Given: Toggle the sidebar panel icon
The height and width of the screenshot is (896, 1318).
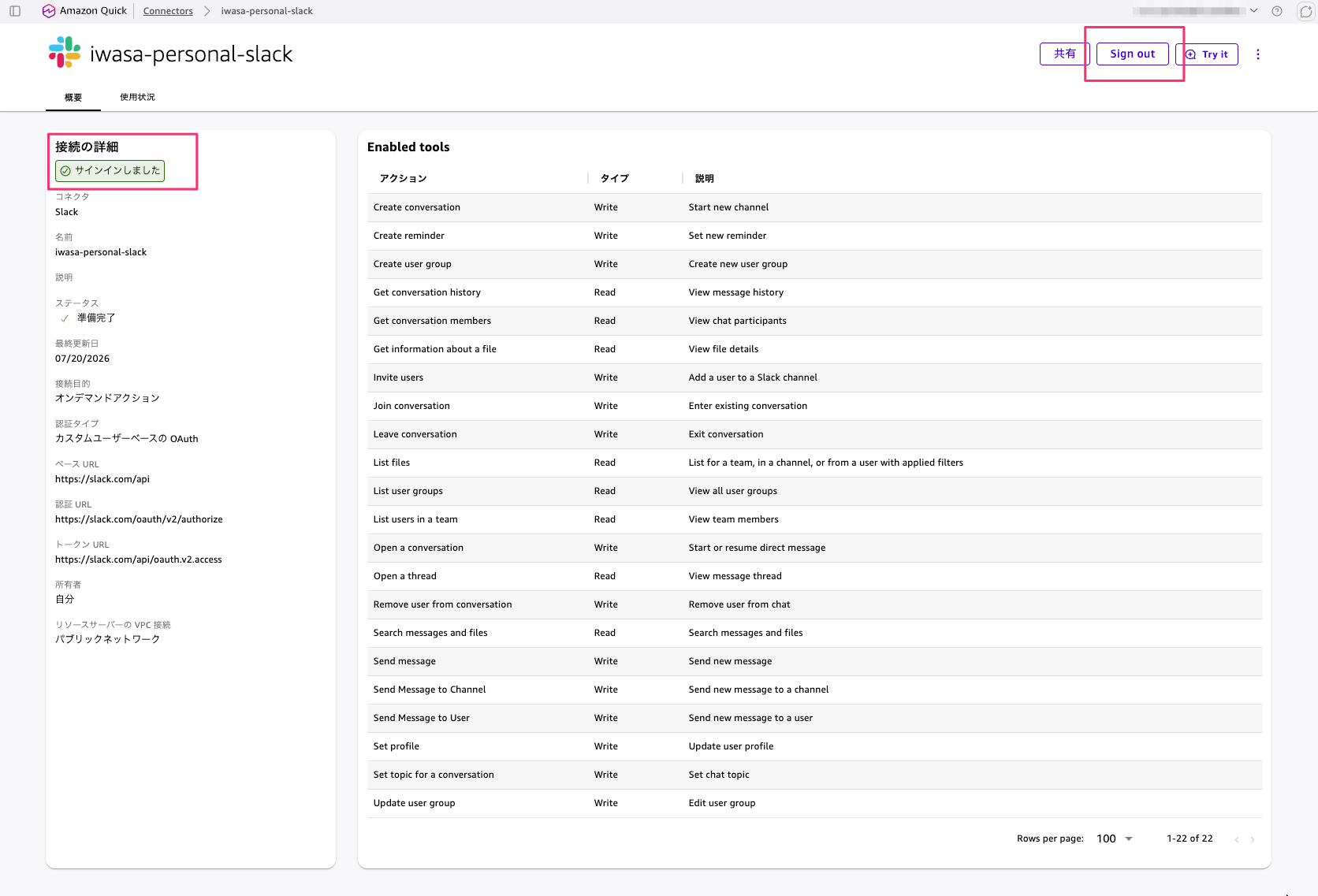Looking at the screenshot, I should [x=15, y=11].
